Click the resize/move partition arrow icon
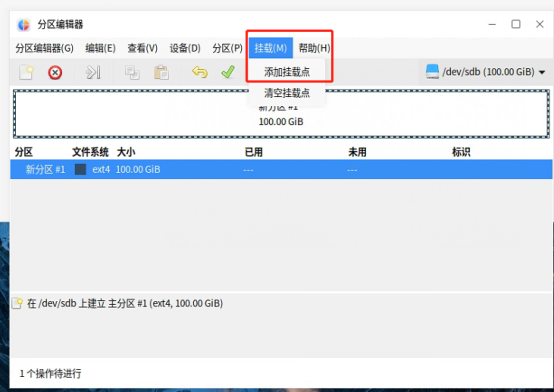This screenshot has width=554, height=392. click(93, 72)
